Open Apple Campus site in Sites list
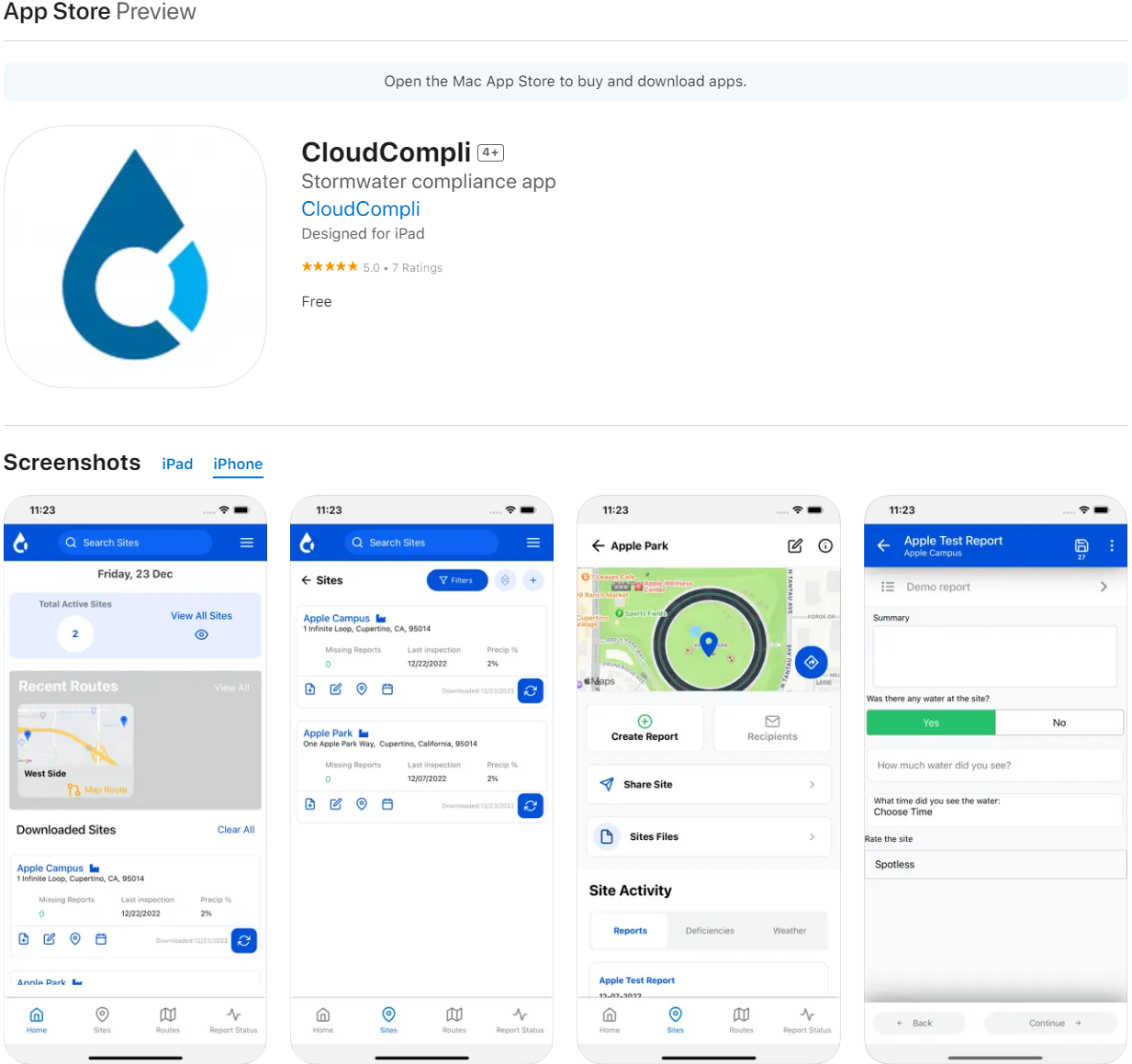Image resolution: width=1132 pixels, height=1064 pixels. pyautogui.click(x=336, y=619)
